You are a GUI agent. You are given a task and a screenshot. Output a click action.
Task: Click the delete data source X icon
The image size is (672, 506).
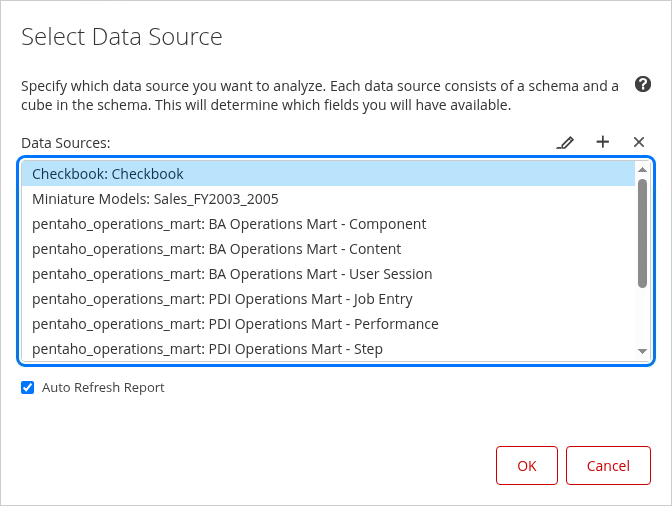click(x=639, y=142)
